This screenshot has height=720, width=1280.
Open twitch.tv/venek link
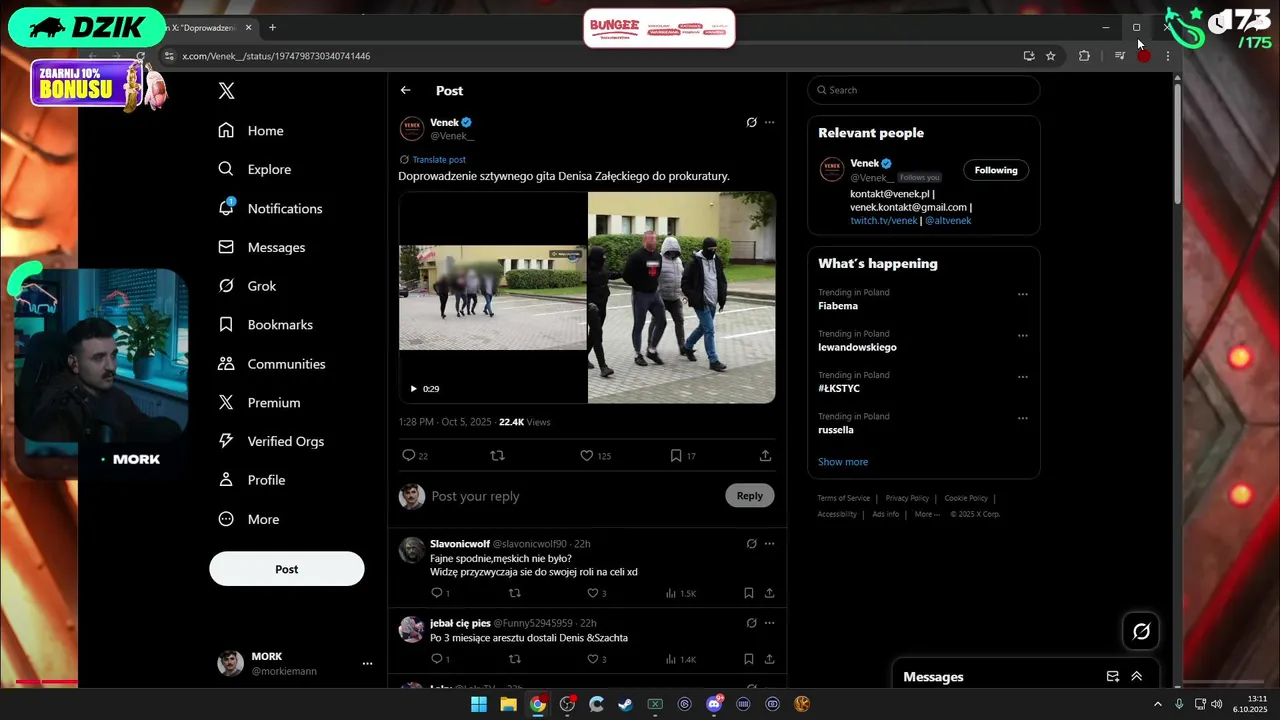884,221
